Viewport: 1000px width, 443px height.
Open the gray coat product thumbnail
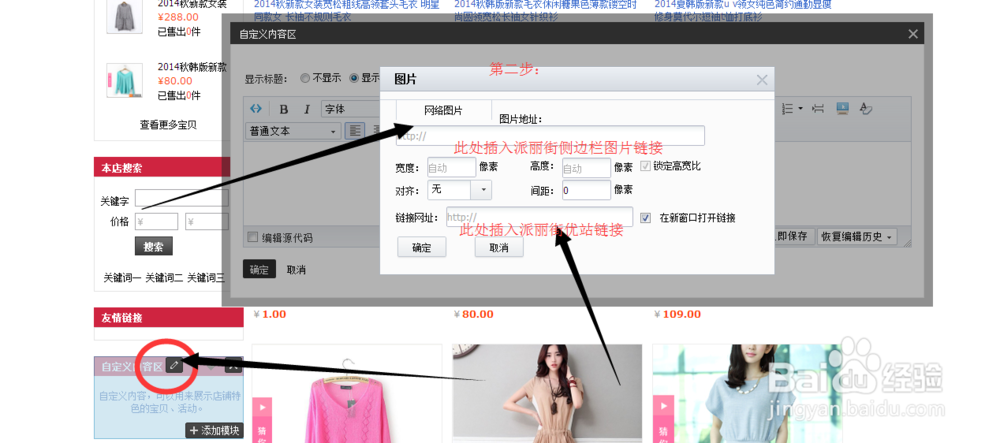pyautogui.click(x=124, y=17)
